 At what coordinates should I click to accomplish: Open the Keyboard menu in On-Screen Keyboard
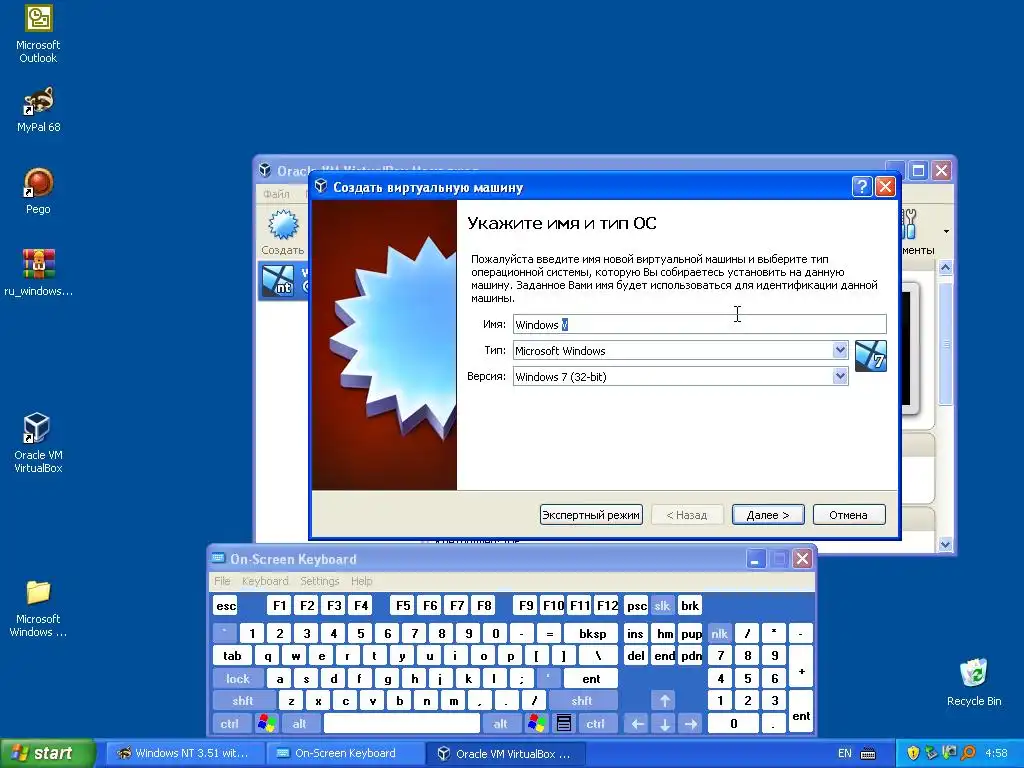click(x=264, y=581)
